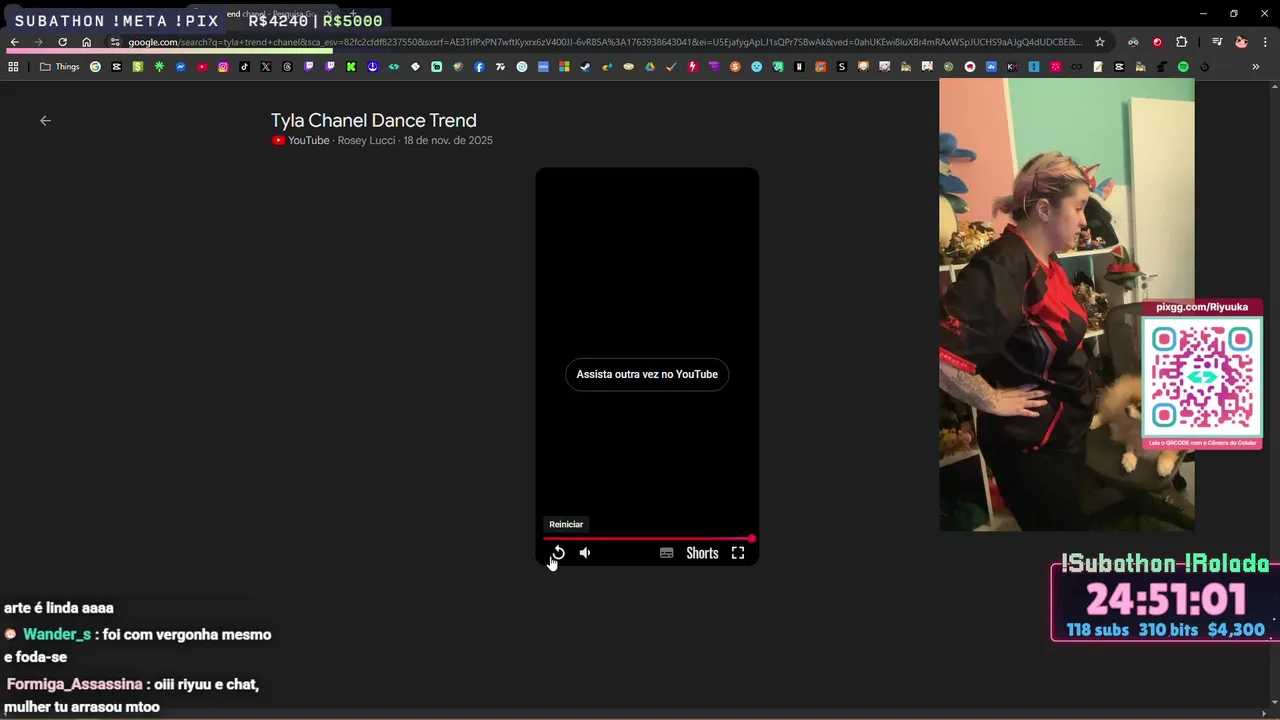Open the Threads bookmark
The height and width of the screenshot is (720, 1280).
coord(287,67)
